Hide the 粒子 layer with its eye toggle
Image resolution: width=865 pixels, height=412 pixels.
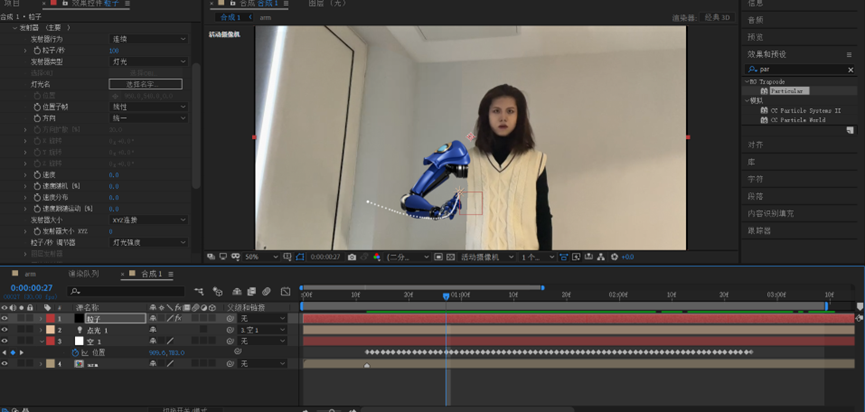coord(4,318)
